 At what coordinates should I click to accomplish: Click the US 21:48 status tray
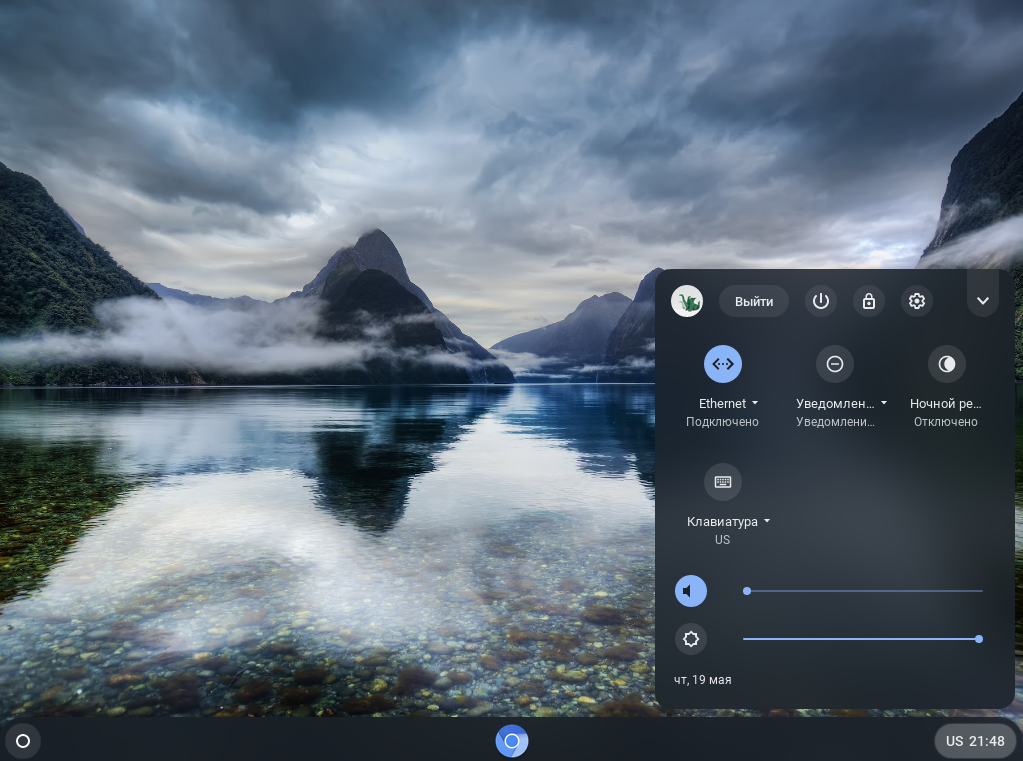tap(975, 741)
